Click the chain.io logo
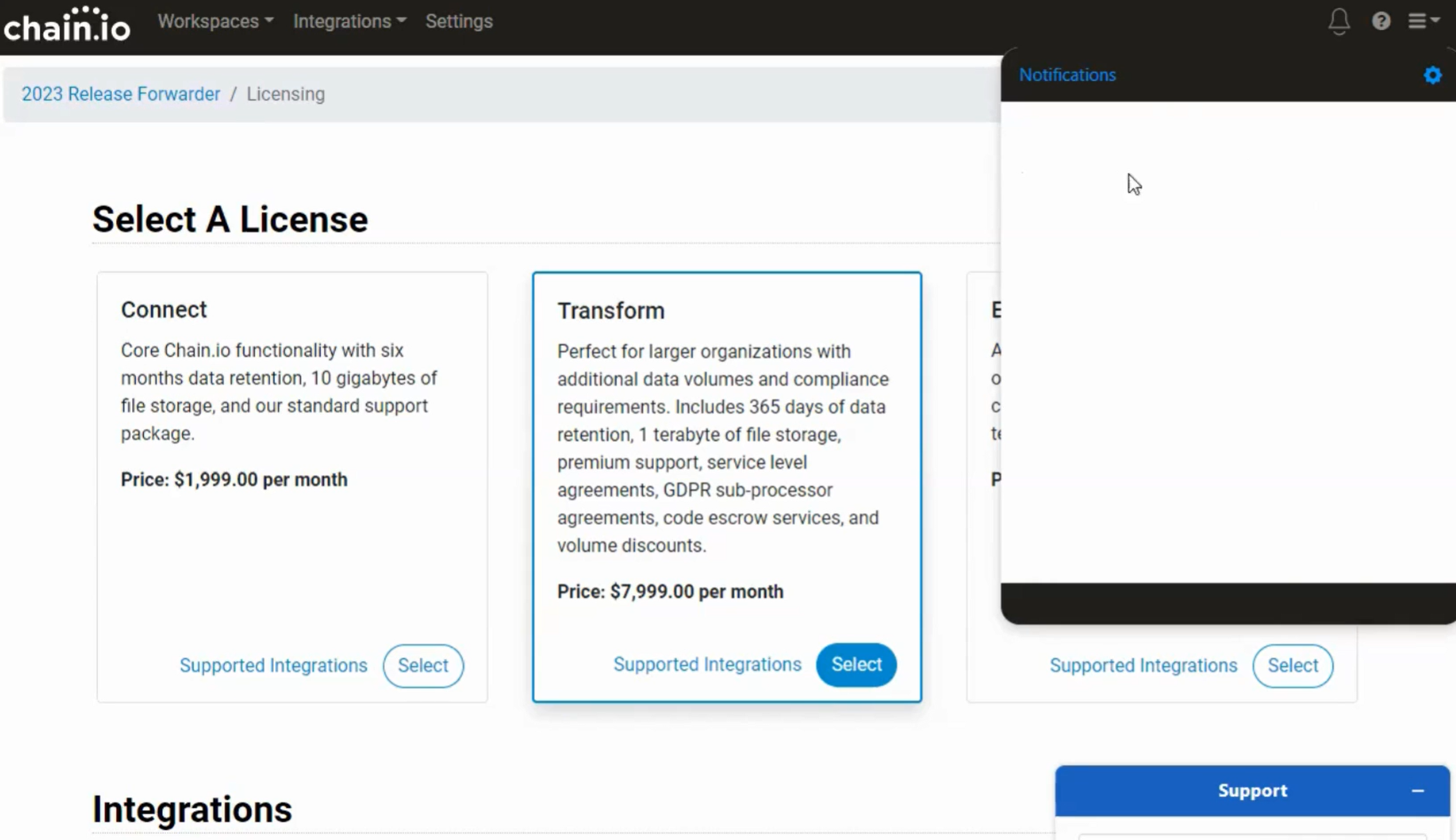 click(x=67, y=25)
